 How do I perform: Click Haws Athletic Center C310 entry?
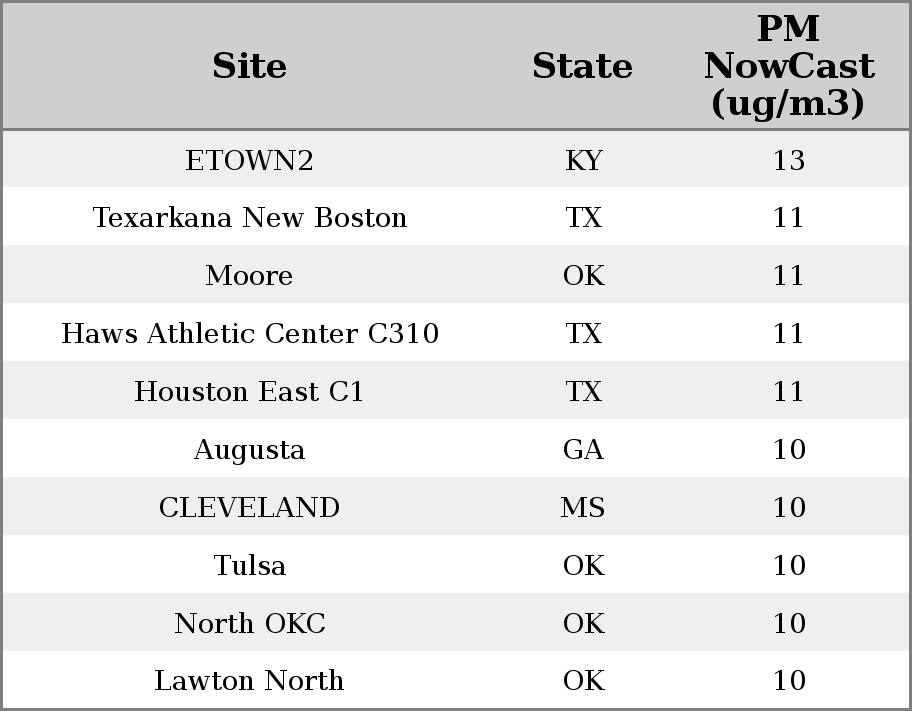click(x=250, y=333)
